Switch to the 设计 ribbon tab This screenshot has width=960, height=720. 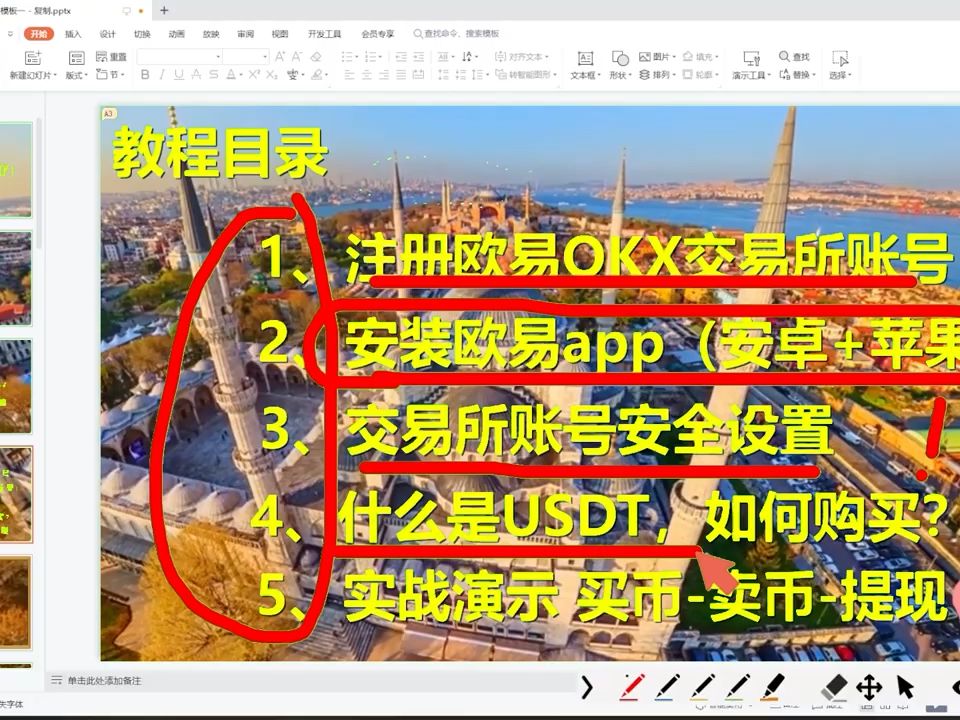click(x=107, y=34)
